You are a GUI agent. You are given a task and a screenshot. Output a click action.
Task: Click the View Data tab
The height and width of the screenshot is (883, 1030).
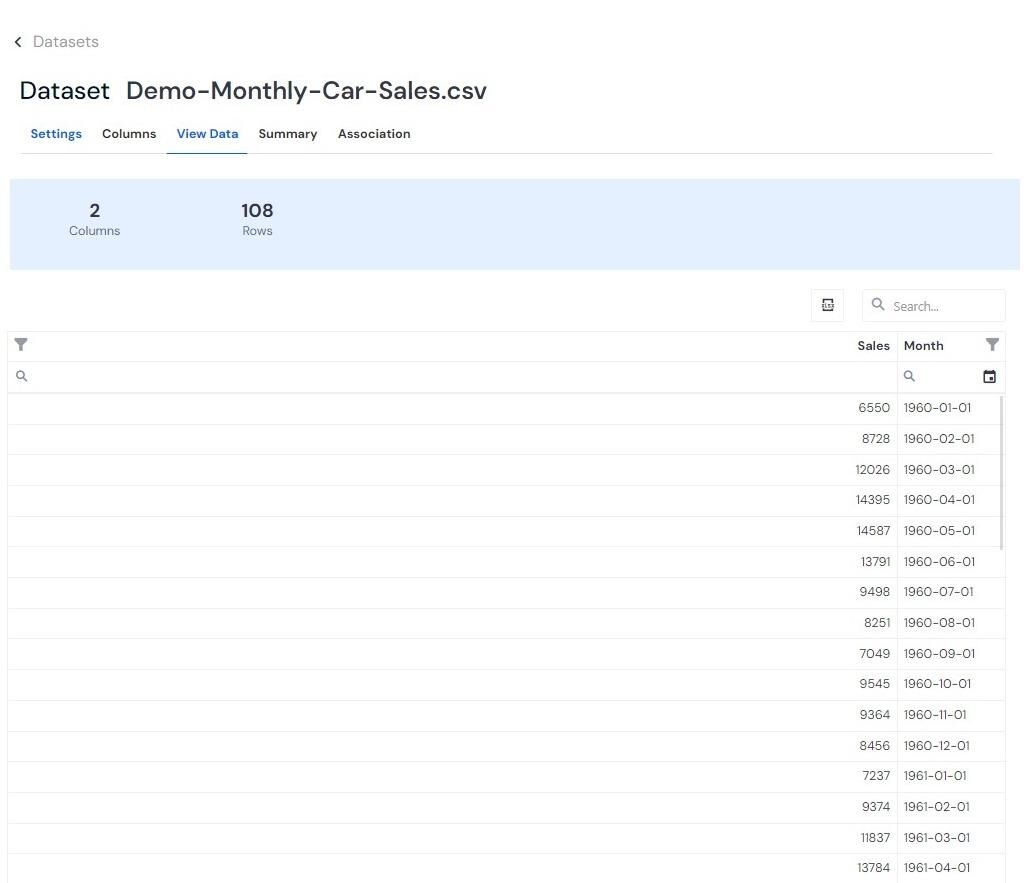pos(207,134)
